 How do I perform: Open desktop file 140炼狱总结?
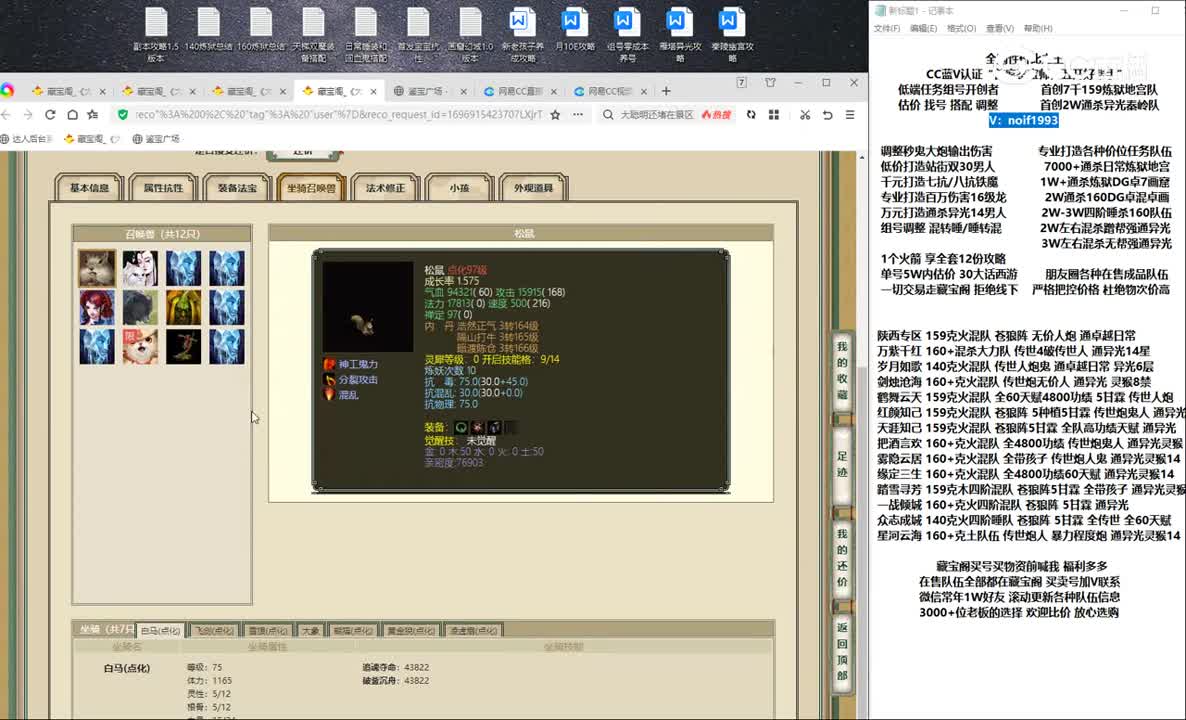tap(209, 30)
